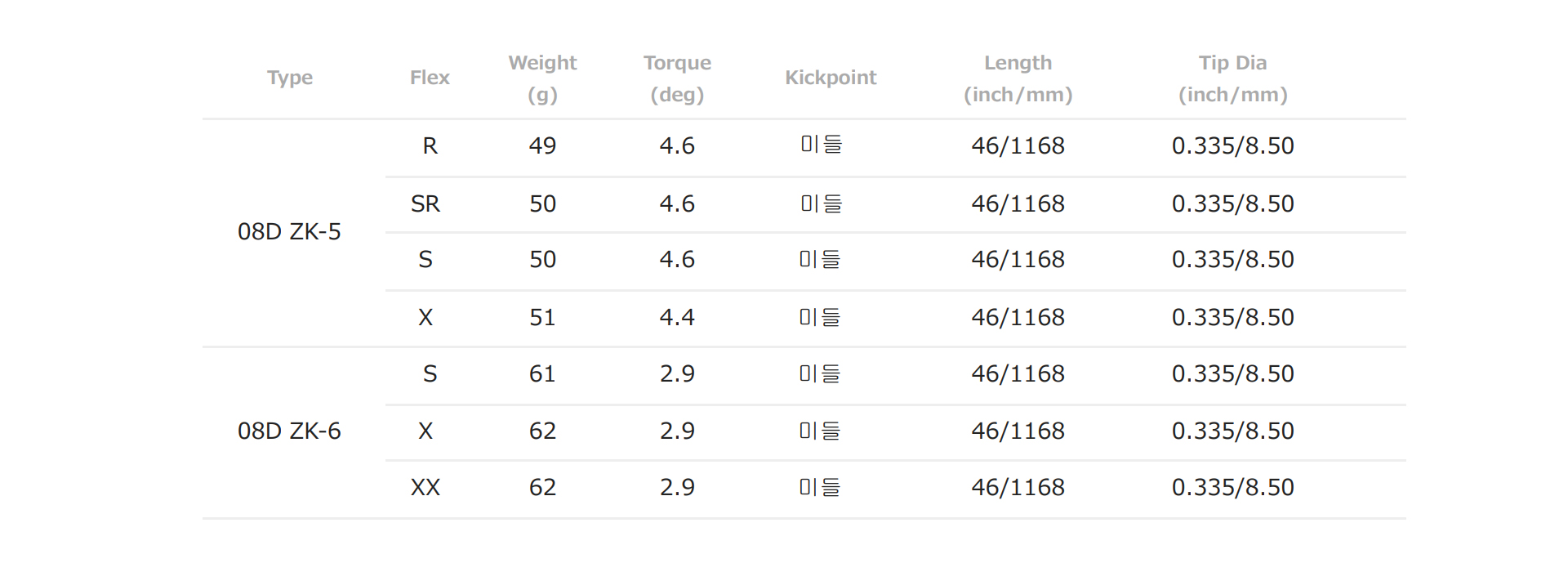Select the Weight (g) column header
This screenshot has height=572, width=1568.
pos(542,78)
